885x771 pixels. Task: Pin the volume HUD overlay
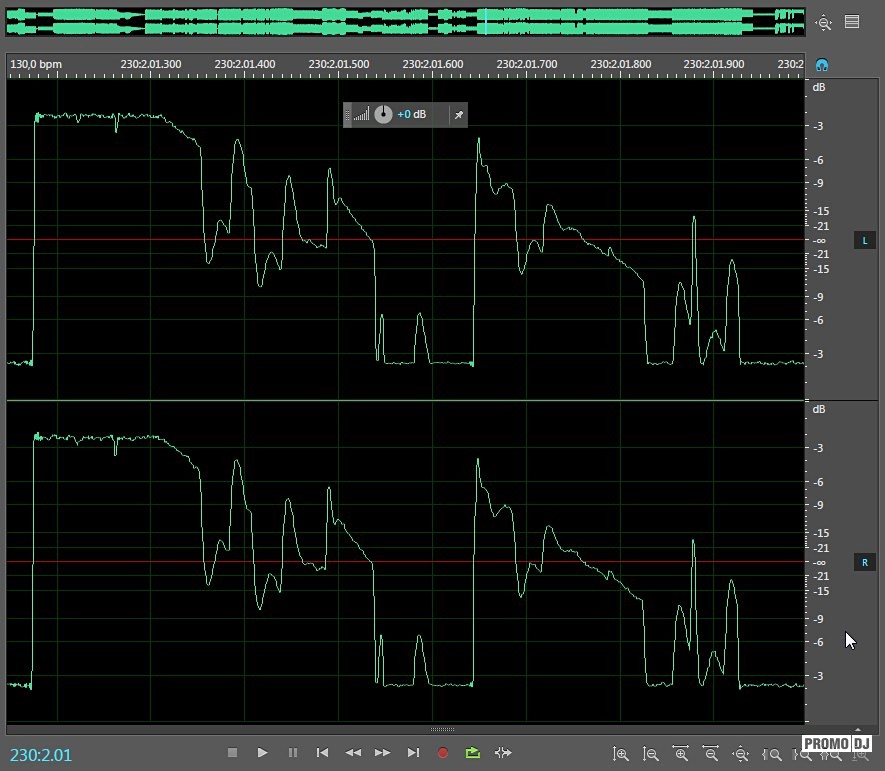click(458, 115)
